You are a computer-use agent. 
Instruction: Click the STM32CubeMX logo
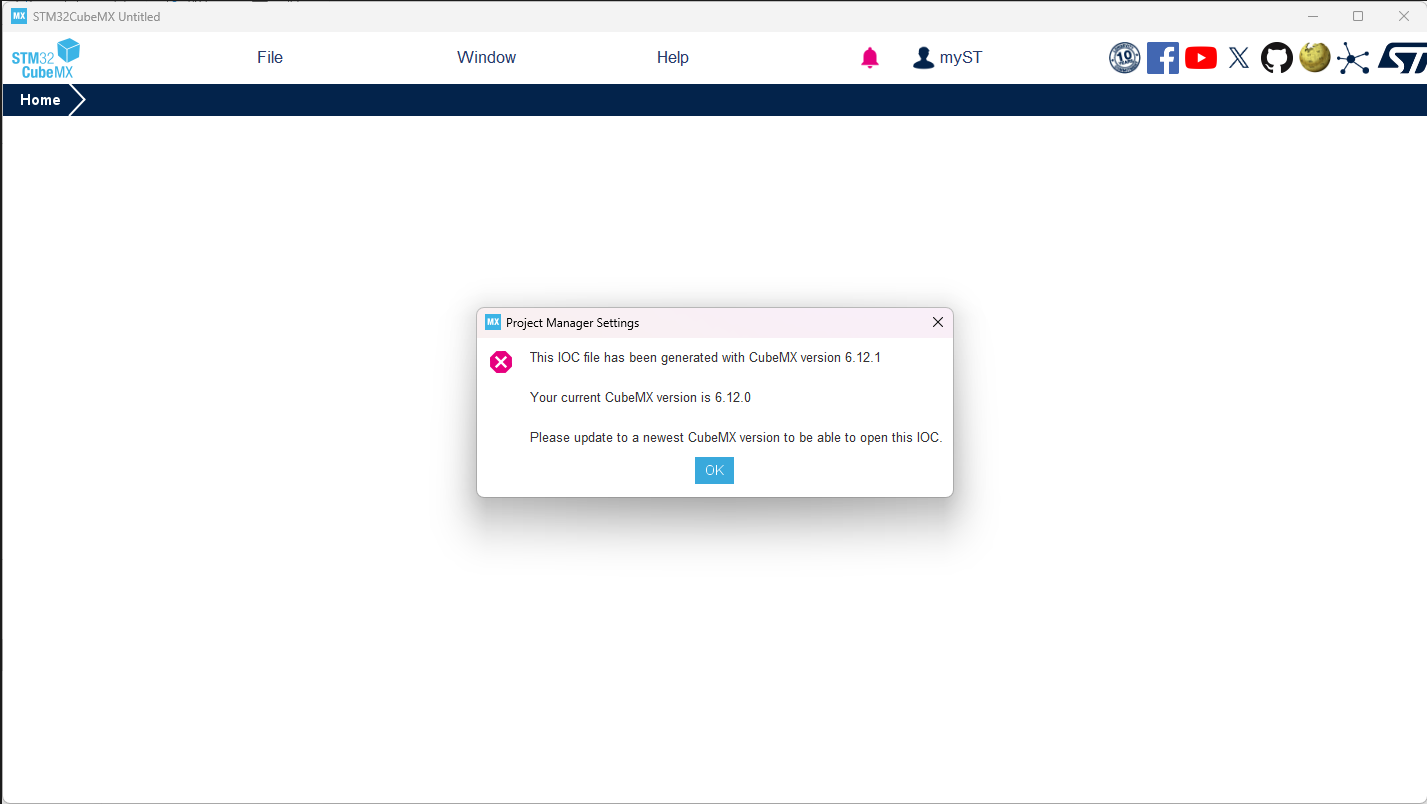(x=46, y=58)
